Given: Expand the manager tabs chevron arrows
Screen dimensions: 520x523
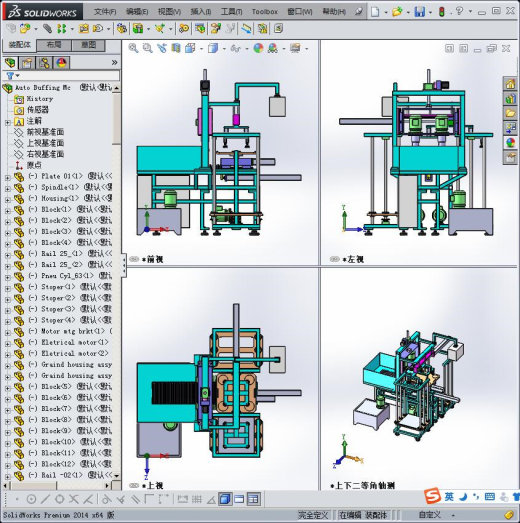Looking at the screenshot, I should 114,62.
